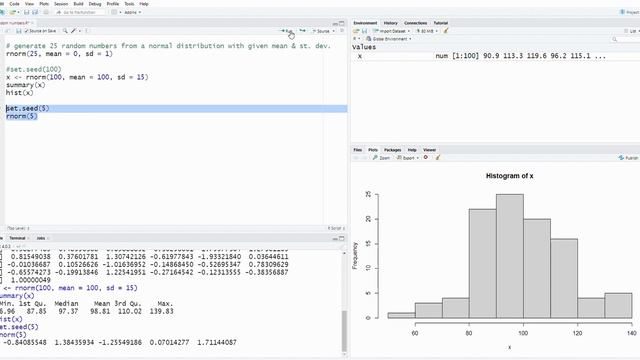
Task: Click the load workspace icon in Environment
Action: (x=356, y=31)
